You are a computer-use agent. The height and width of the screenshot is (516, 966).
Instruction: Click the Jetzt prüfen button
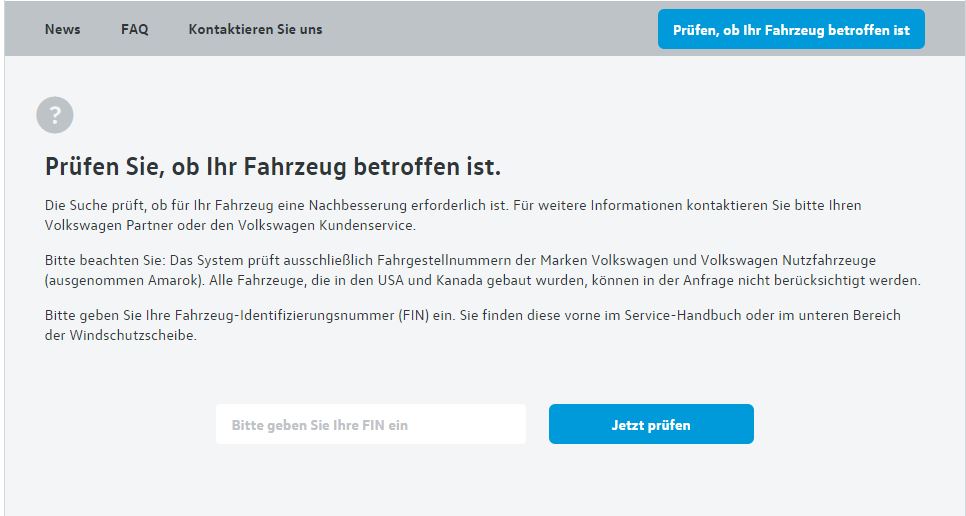click(651, 425)
